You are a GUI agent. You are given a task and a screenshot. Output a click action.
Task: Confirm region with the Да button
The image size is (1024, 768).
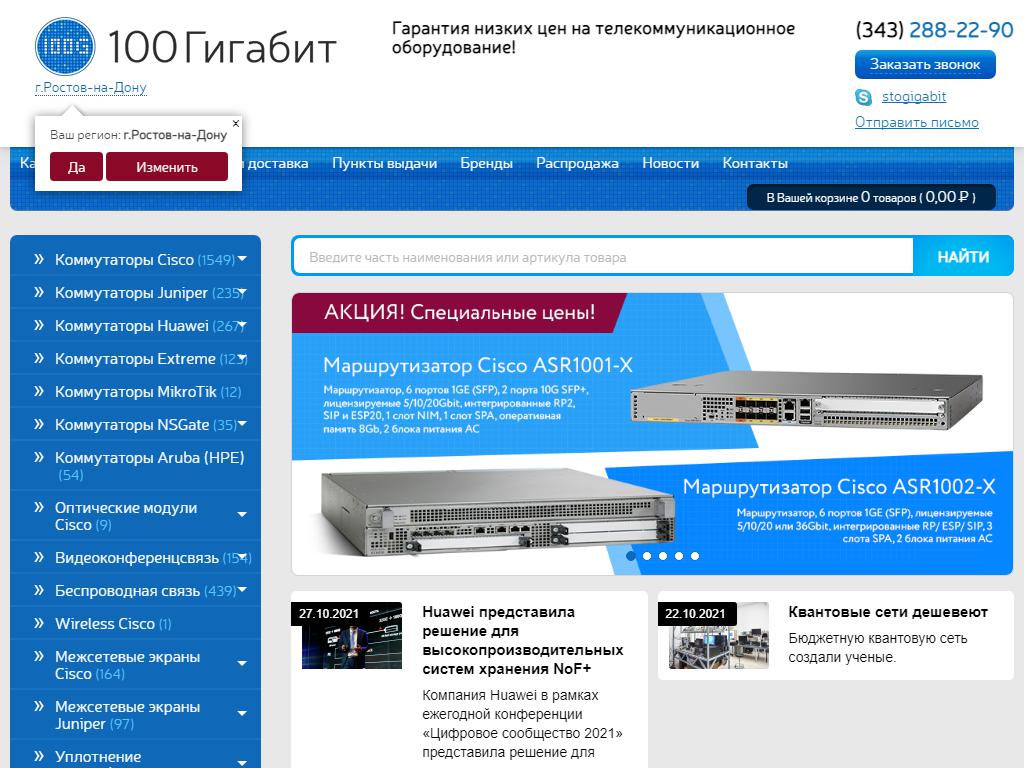click(76, 167)
